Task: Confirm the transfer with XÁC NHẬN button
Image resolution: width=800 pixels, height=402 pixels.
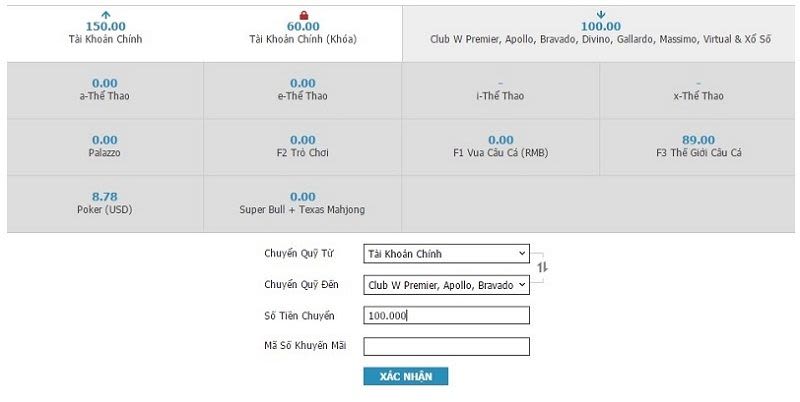Action: point(406,376)
